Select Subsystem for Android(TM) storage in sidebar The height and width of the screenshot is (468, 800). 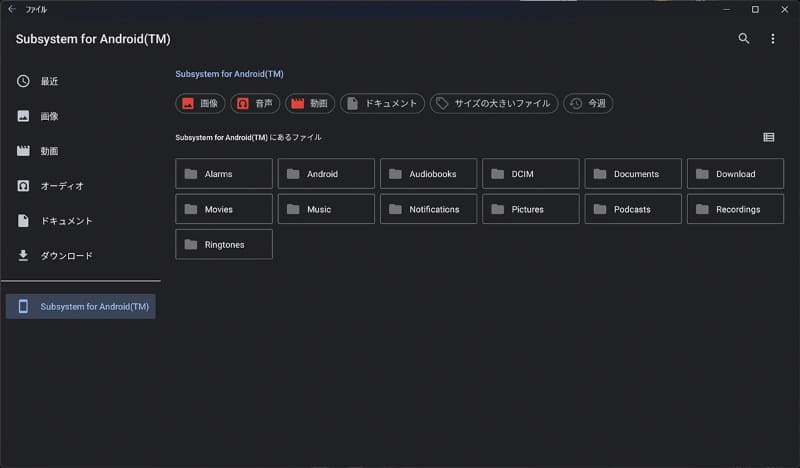[81, 306]
